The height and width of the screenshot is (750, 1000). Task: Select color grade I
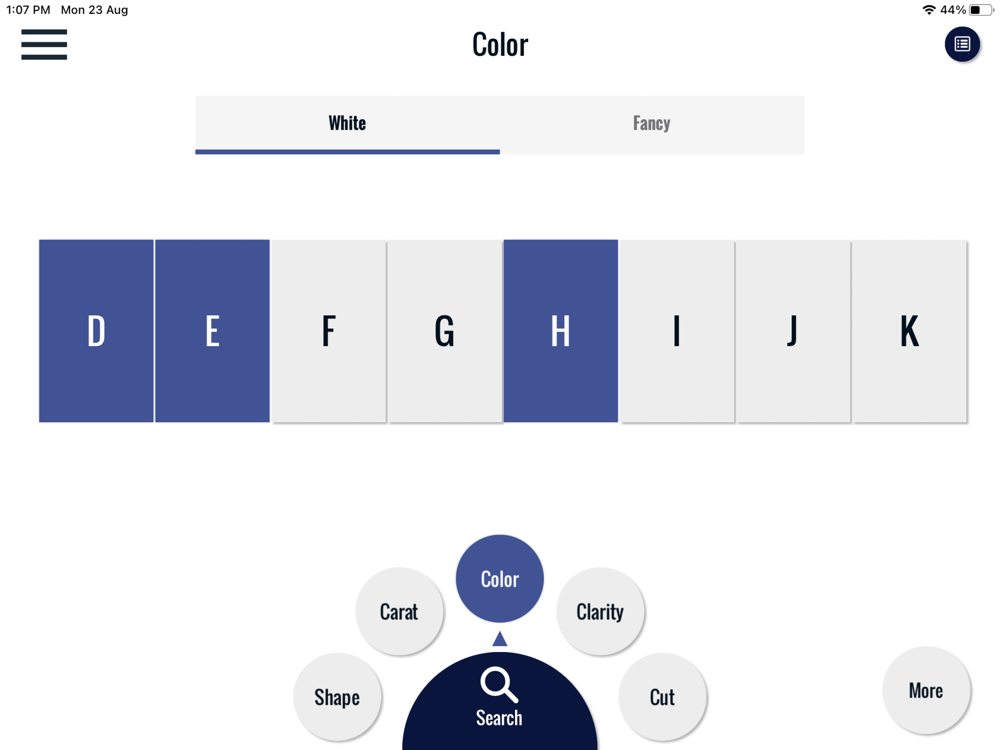coord(677,331)
